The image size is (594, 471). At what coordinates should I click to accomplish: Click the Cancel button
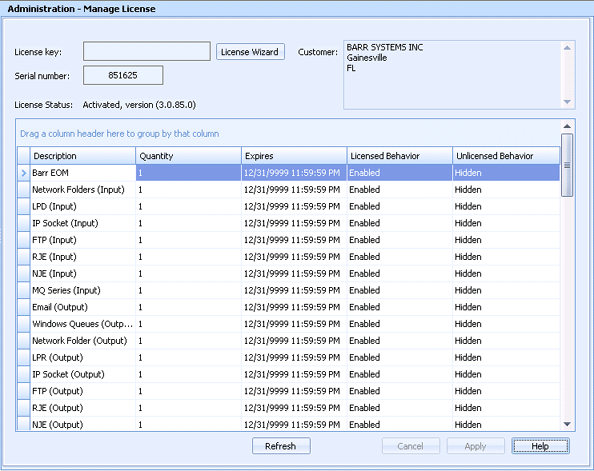[411, 446]
